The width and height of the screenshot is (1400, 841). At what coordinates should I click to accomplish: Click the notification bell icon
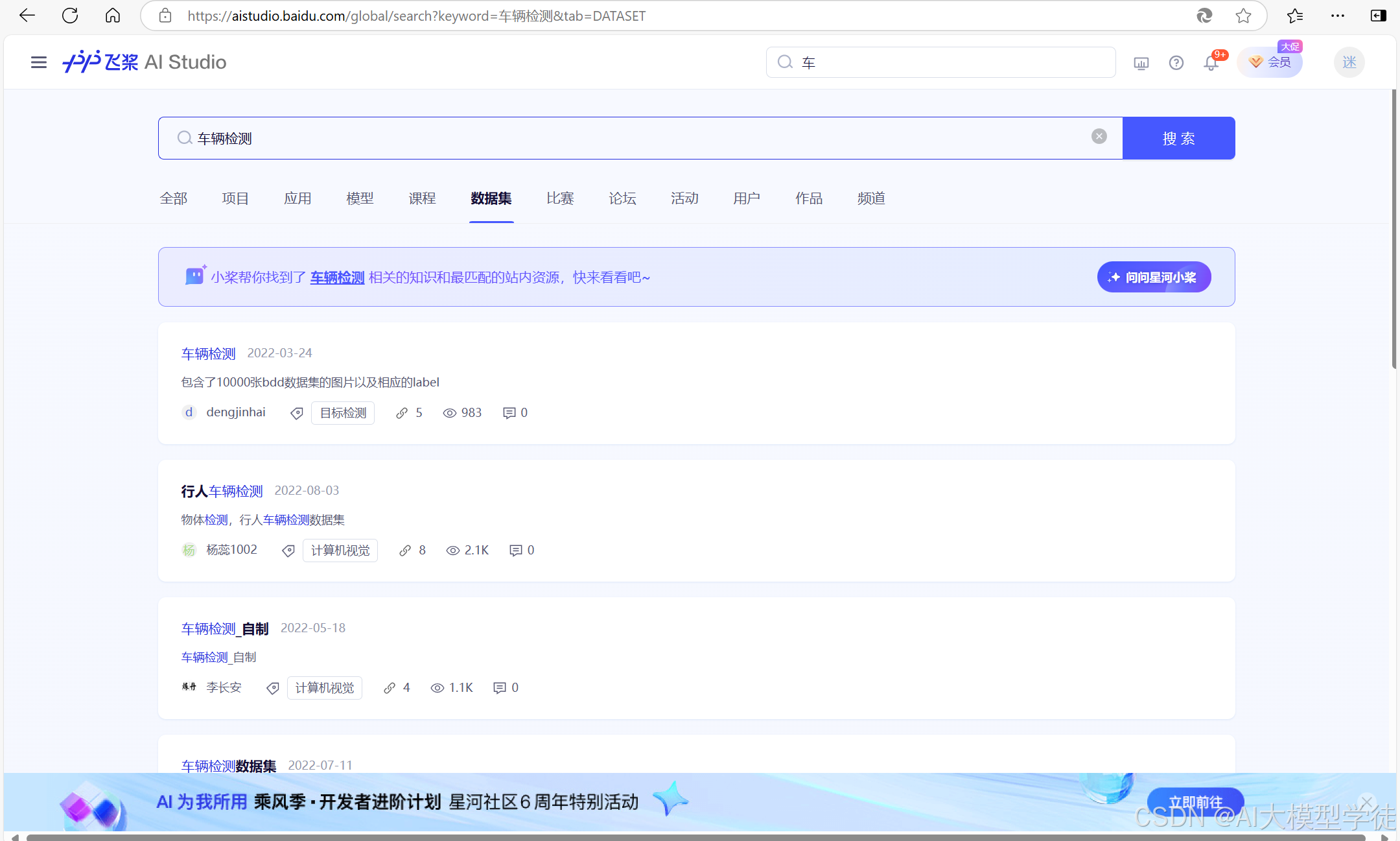tap(1211, 63)
